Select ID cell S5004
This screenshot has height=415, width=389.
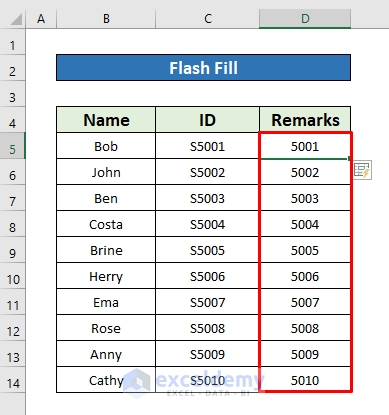click(207, 224)
